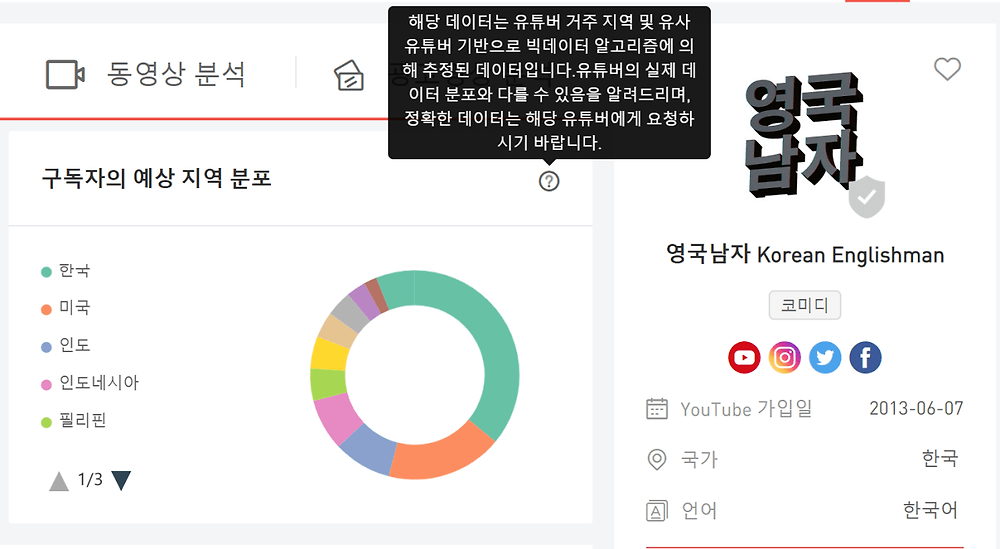Screen dimensions: 1000x549
Task: Open the YouTube channel link icon
Action: tap(744, 358)
